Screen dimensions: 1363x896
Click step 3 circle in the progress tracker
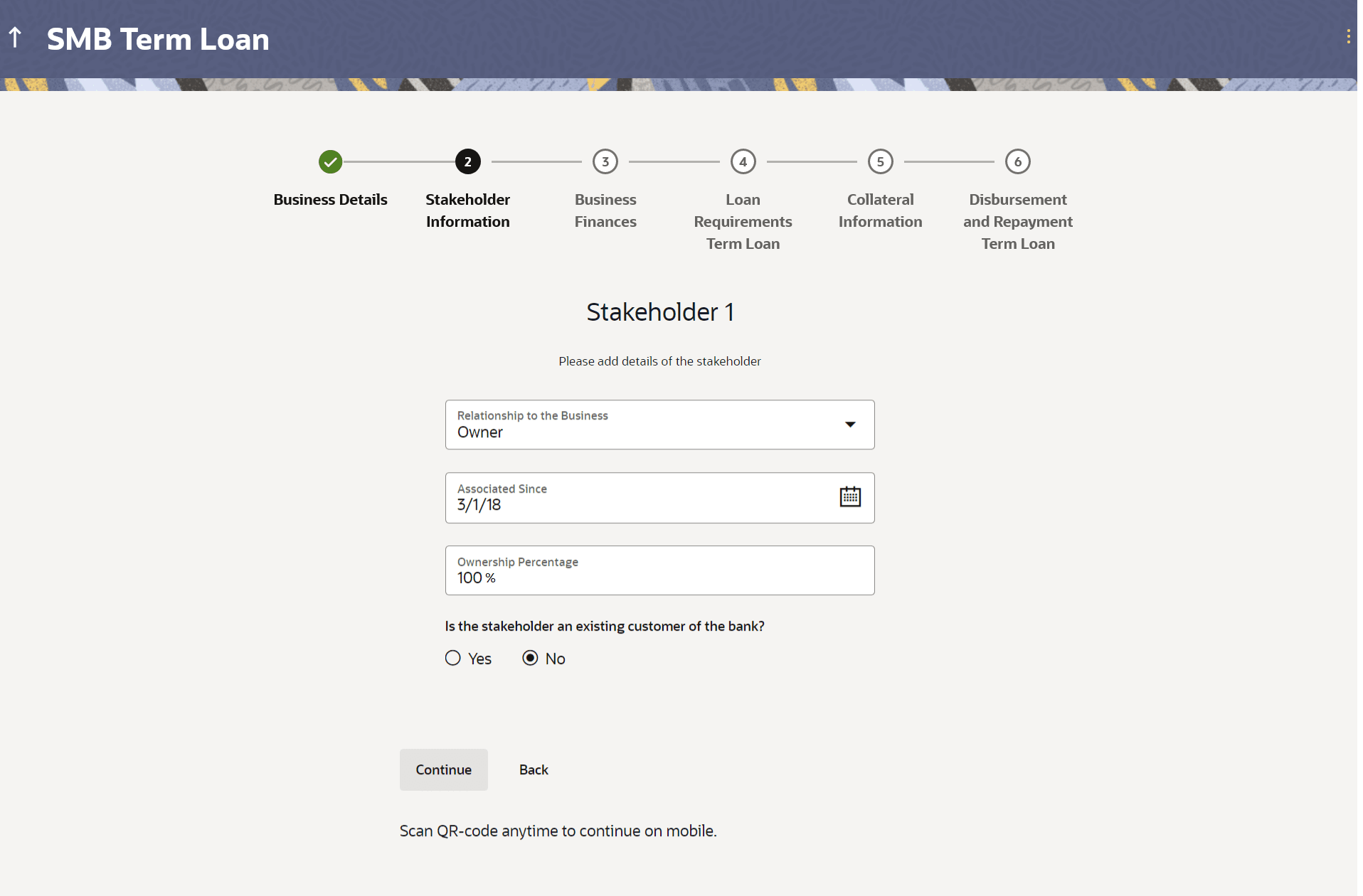[x=605, y=162]
